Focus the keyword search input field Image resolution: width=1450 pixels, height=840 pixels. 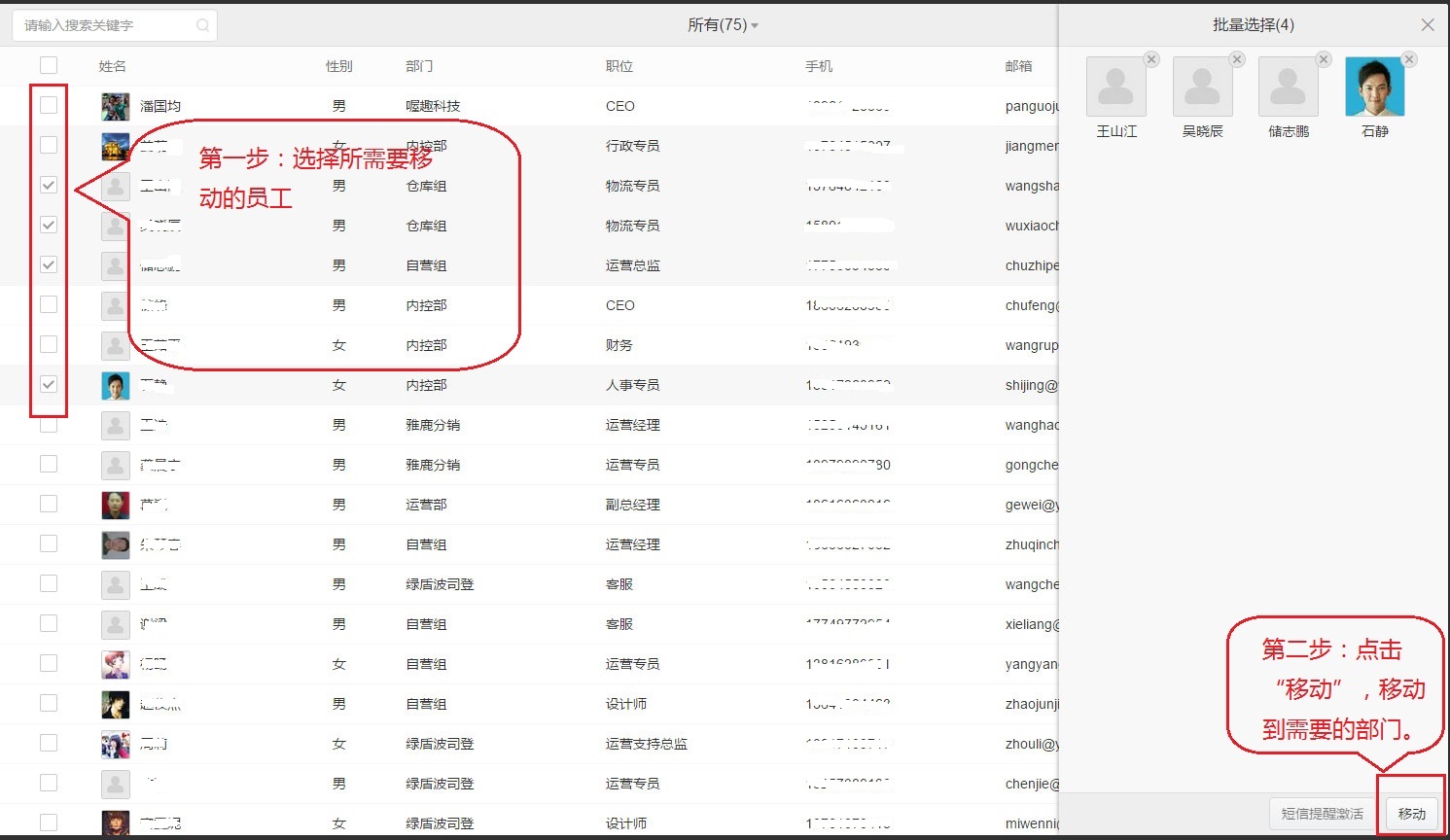pyautogui.click(x=107, y=25)
